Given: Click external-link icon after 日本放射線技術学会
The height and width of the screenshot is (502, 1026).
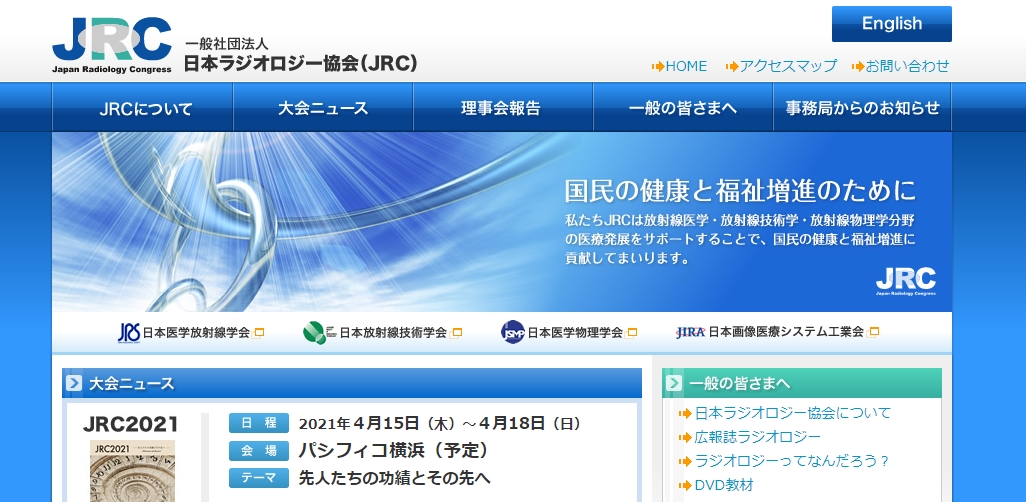Looking at the screenshot, I should click(456, 332).
